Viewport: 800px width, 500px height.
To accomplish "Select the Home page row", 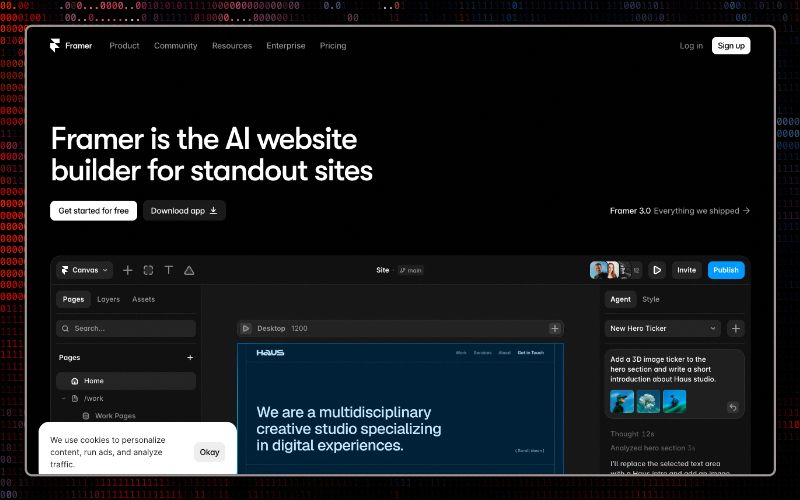I will 126,381.
